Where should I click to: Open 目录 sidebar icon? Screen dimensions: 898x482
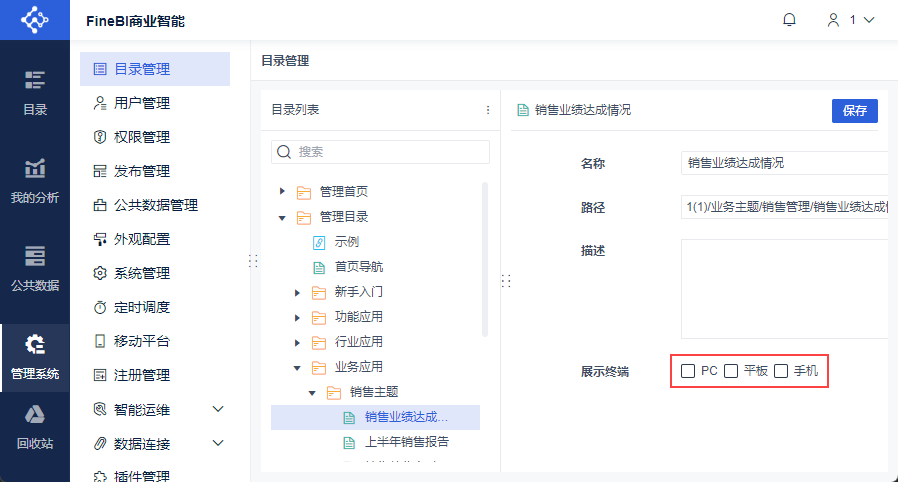tap(34, 93)
